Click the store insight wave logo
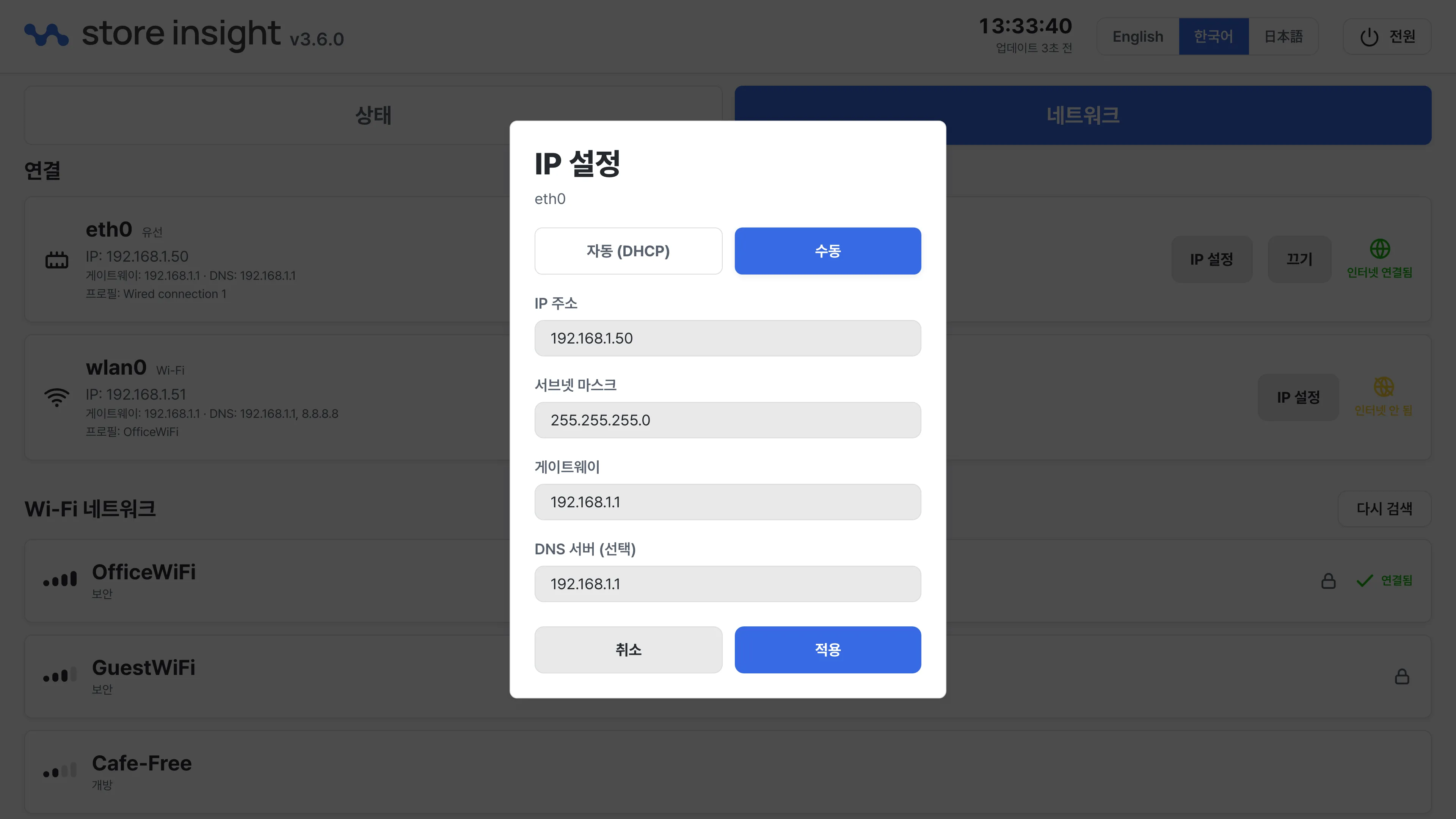The width and height of the screenshot is (1456, 819). (46, 35)
